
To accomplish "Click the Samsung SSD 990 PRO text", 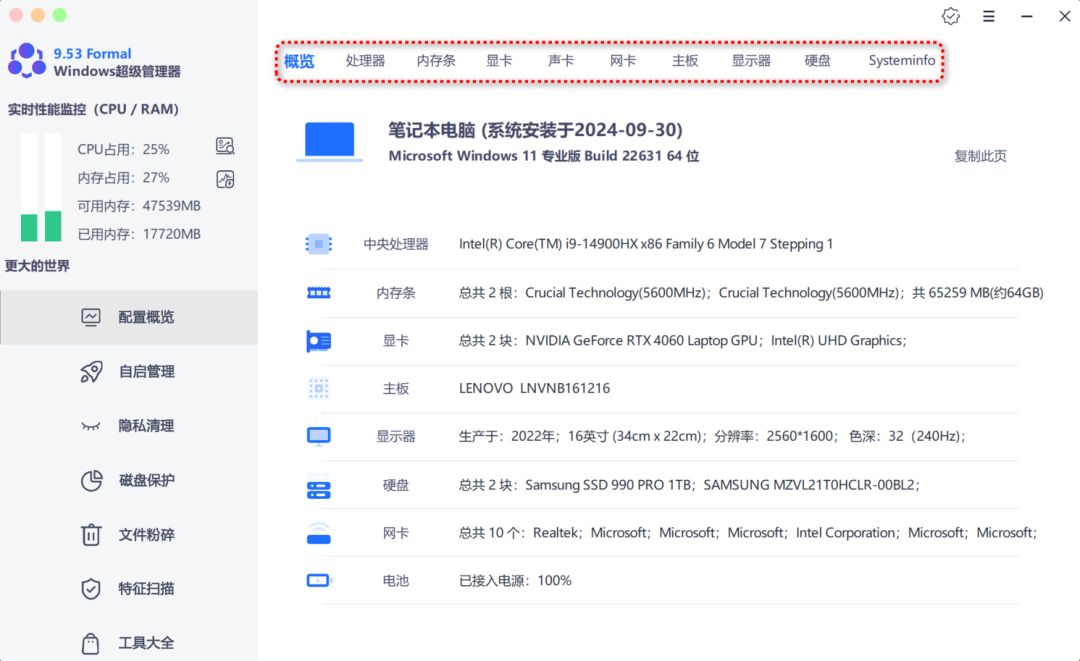I will point(689,485).
